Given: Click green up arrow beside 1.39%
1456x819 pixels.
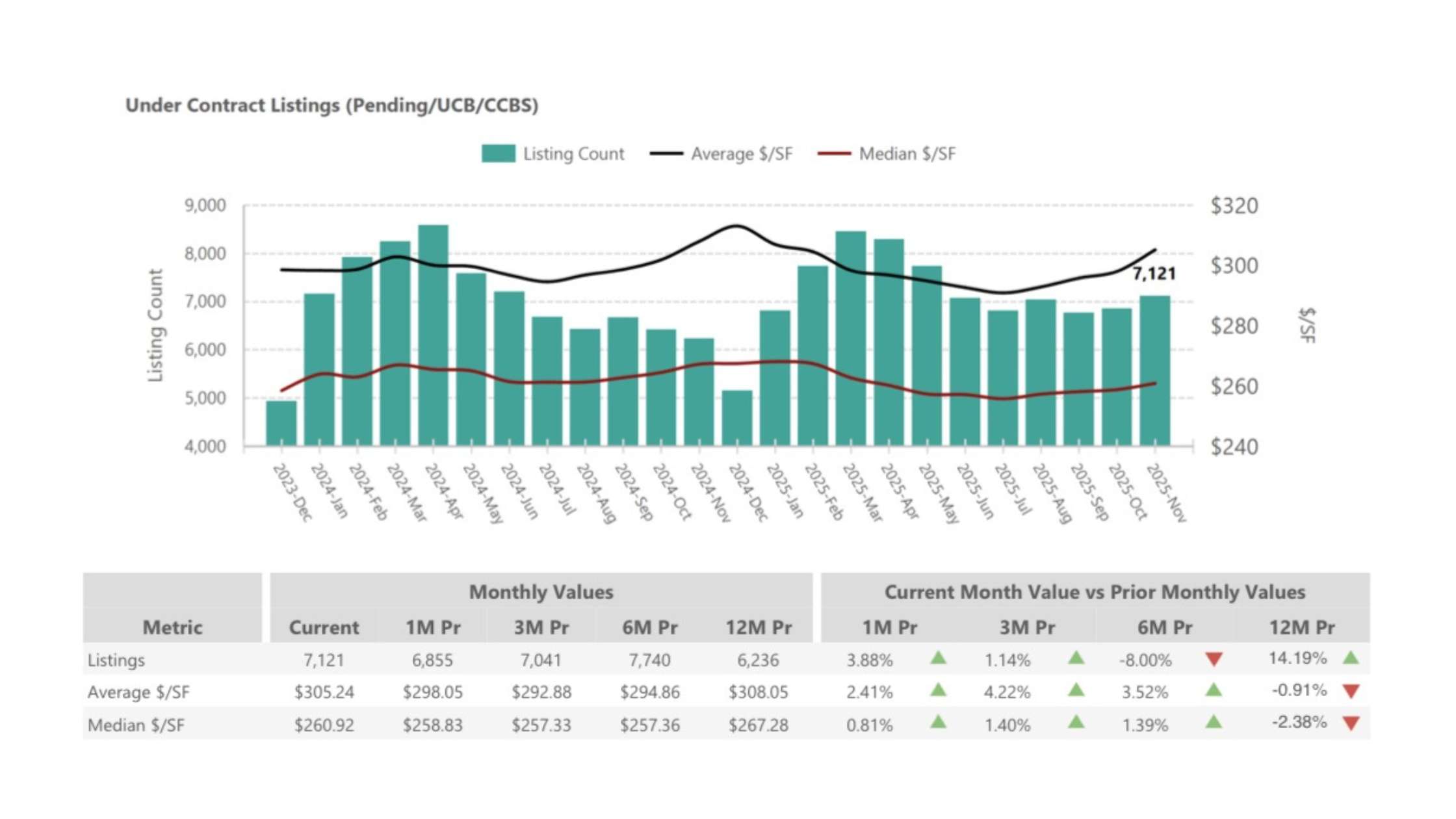Looking at the screenshot, I should 1214,723.
